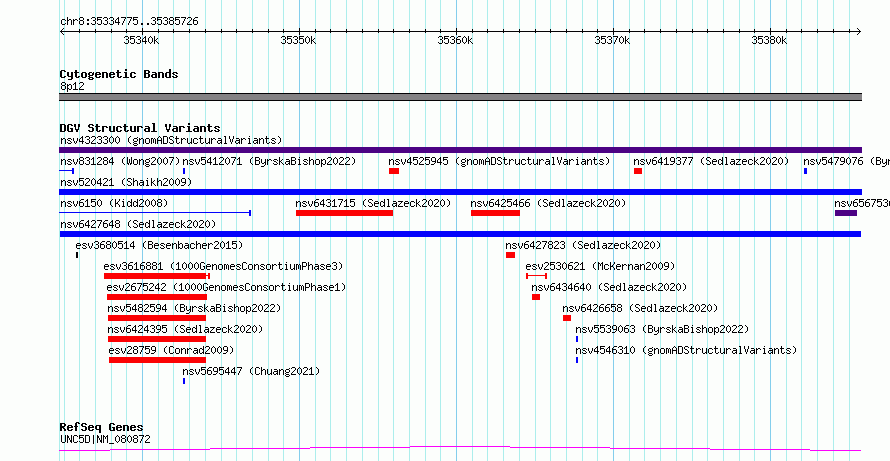
Task: Select the blue bar under nsv6427648
Action: 460,234
